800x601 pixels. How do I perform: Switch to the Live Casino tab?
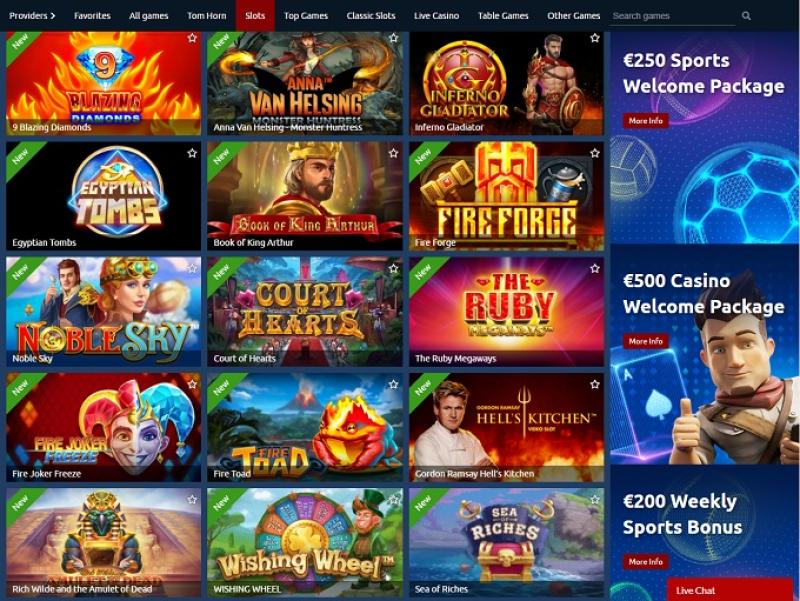[436, 16]
